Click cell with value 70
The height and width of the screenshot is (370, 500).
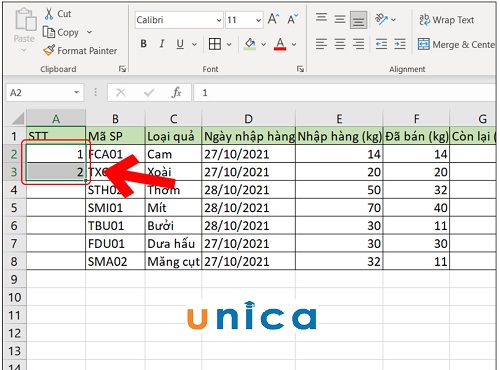[339, 208]
